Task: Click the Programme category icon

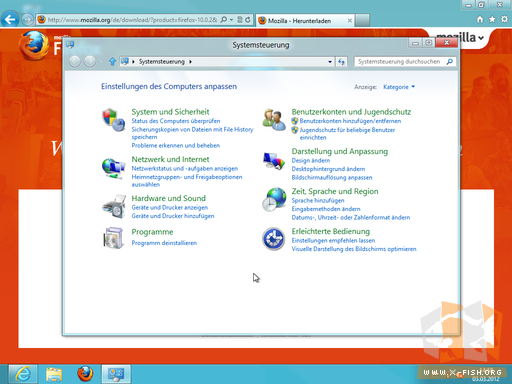Action: pyautogui.click(x=114, y=238)
